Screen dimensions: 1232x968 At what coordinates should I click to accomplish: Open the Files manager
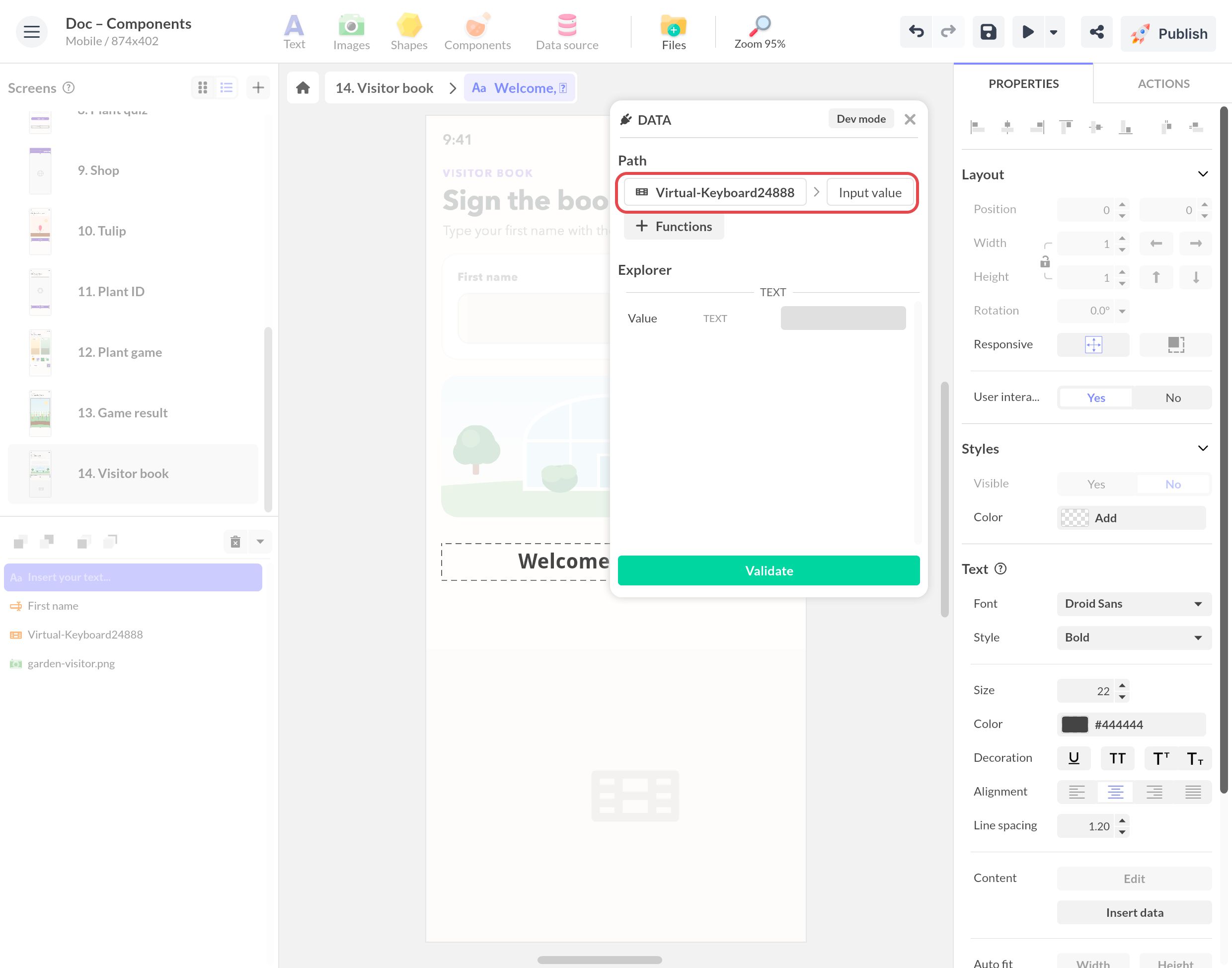(x=674, y=32)
